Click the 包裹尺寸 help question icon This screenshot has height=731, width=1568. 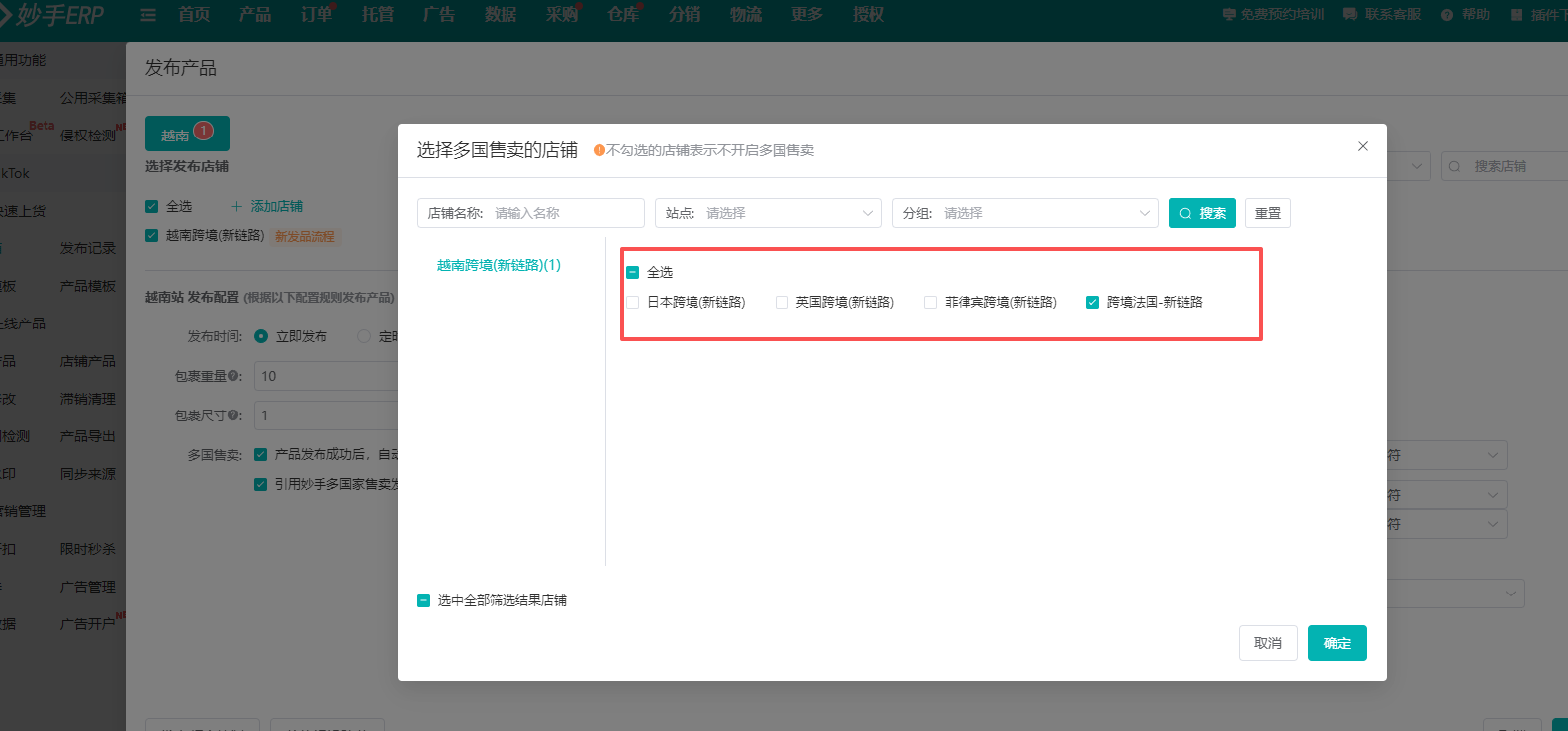(x=233, y=415)
